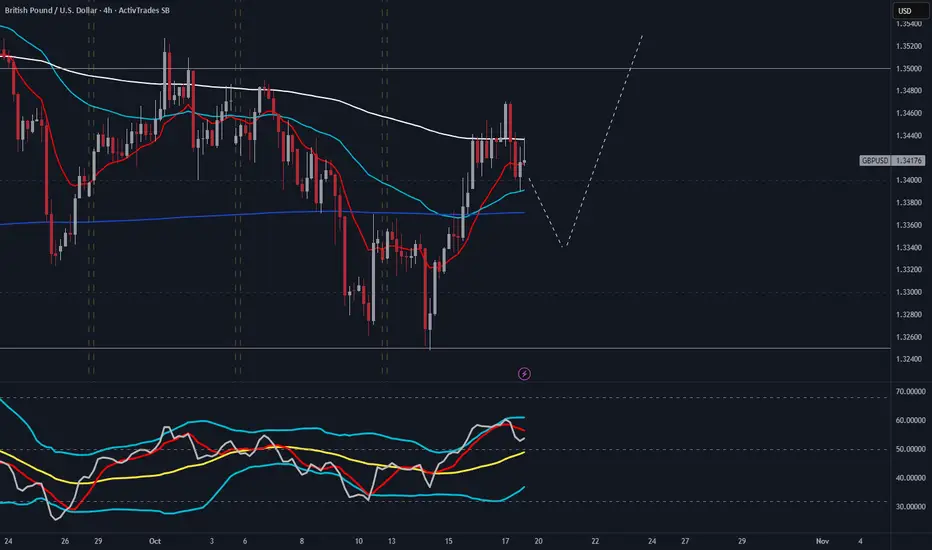Select the GBPUSD symbol tag on price axis
Viewport: 932px width, 550px height.
point(875,161)
